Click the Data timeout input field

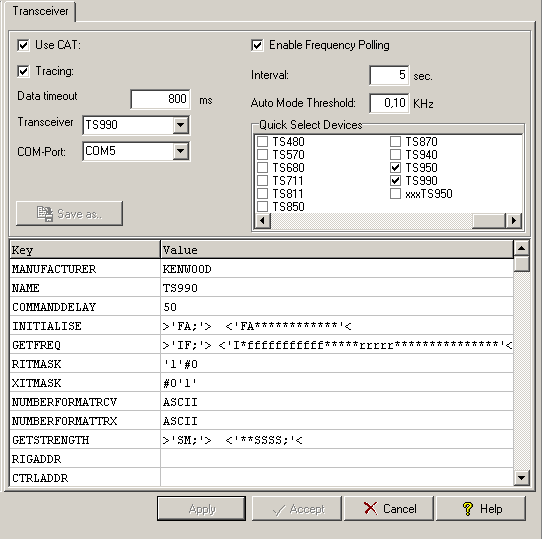(x=160, y=99)
